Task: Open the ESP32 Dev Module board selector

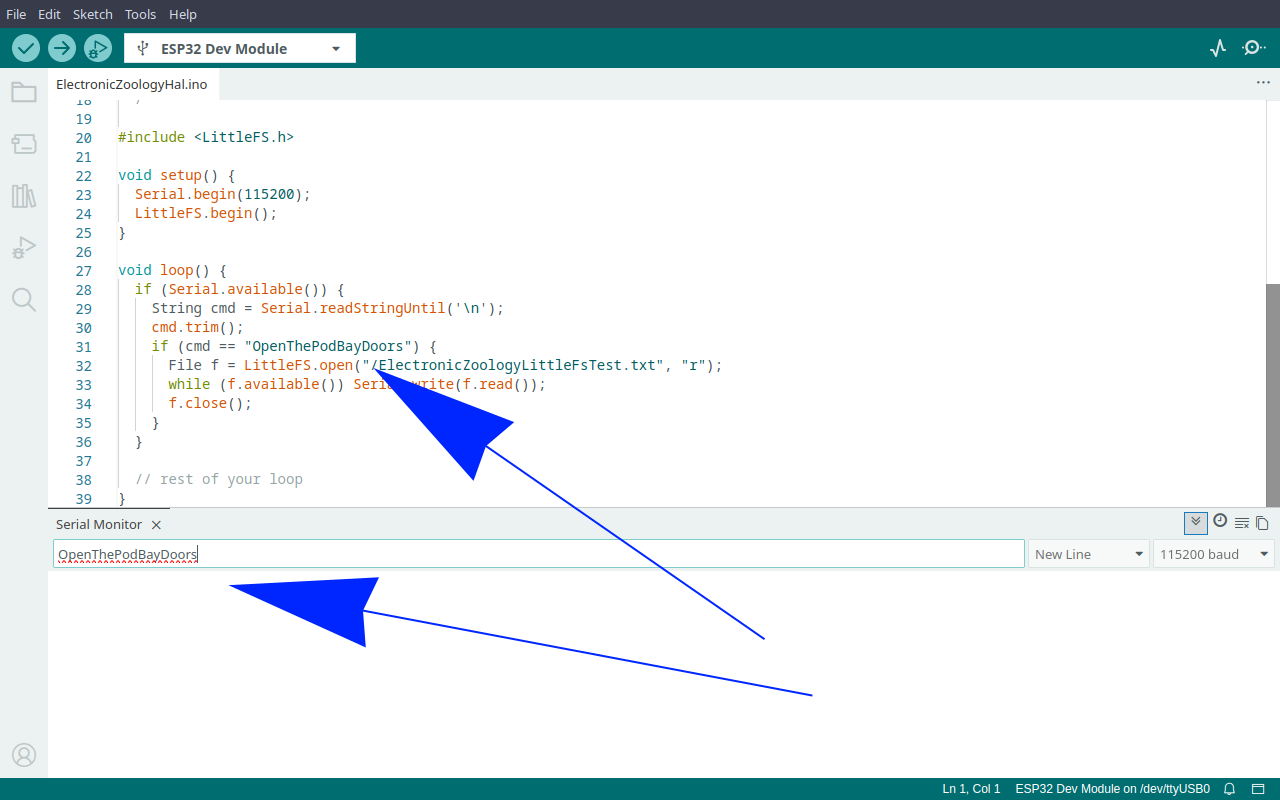Action: coord(240,48)
